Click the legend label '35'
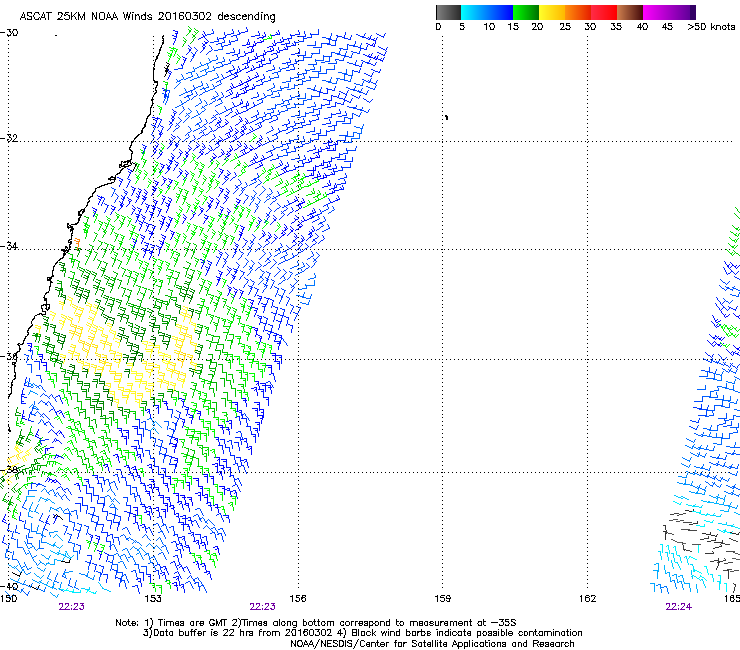 coord(616,27)
